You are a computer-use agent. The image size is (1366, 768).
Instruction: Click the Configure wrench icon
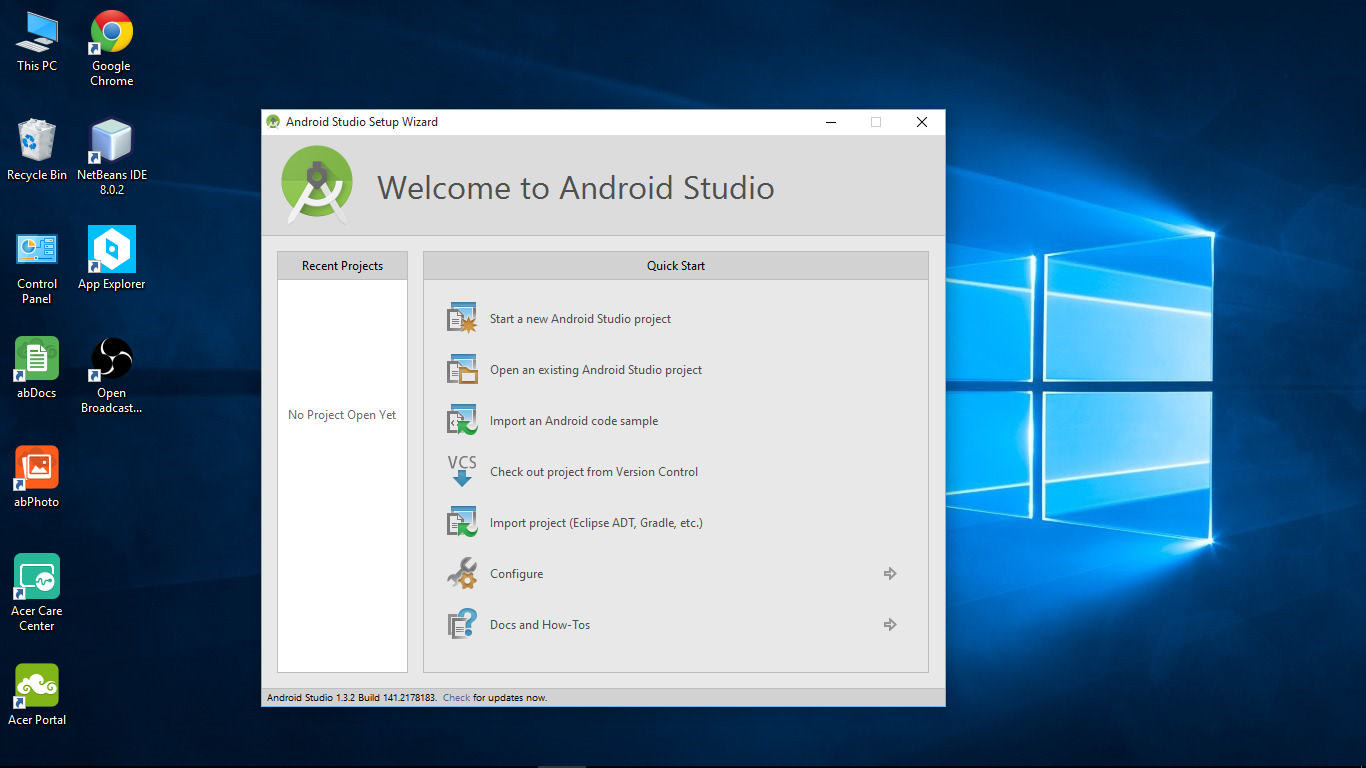[461, 574]
